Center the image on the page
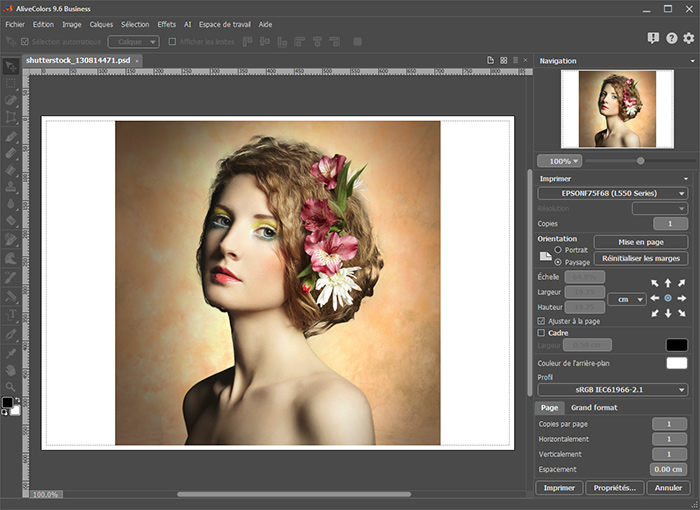This screenshot has height=510, width=700. 668,298
